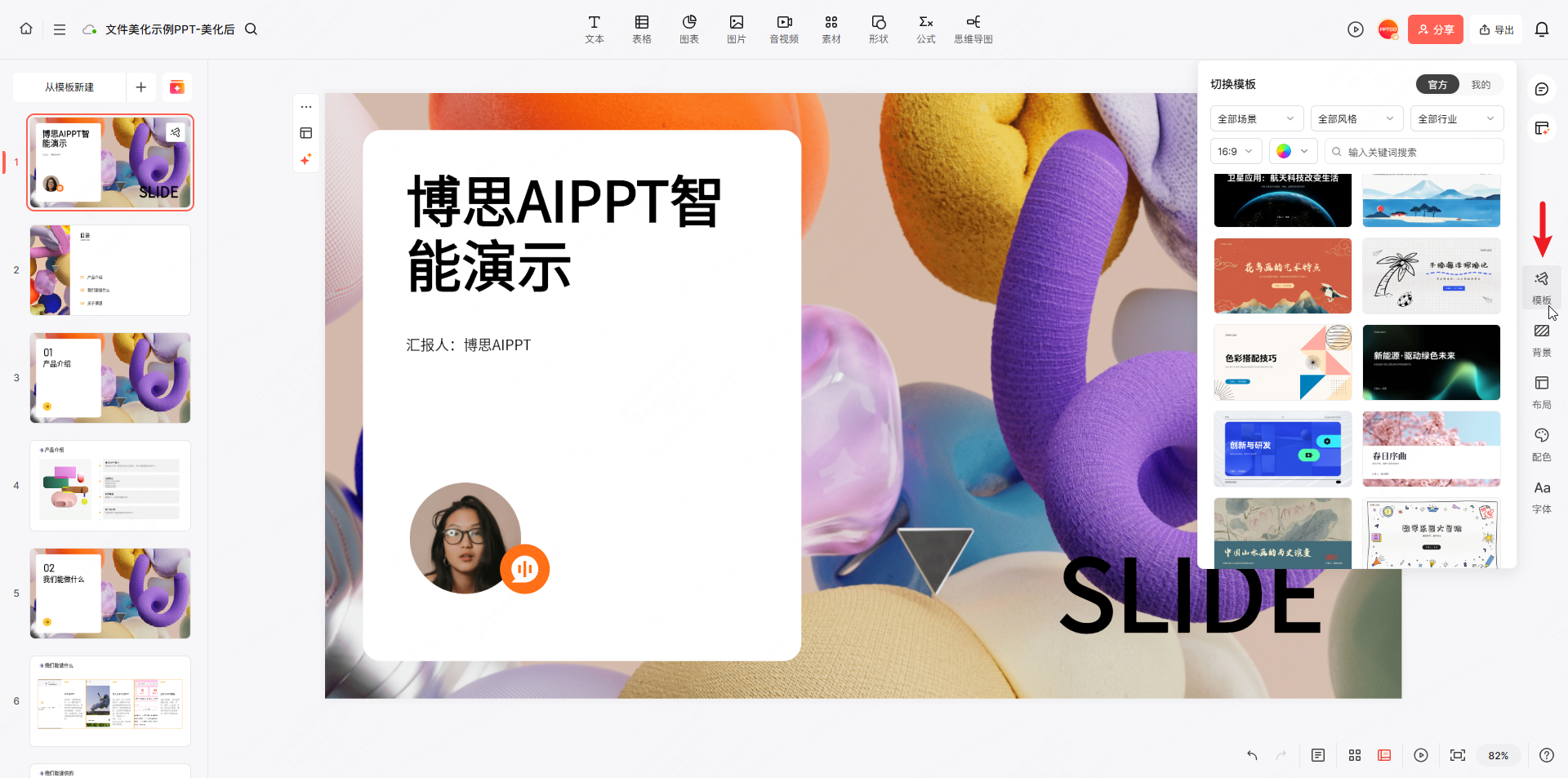The image size is (1568, 778).
Task: Select slide 3 产品介绍 thumbnail
Action: 110,378
